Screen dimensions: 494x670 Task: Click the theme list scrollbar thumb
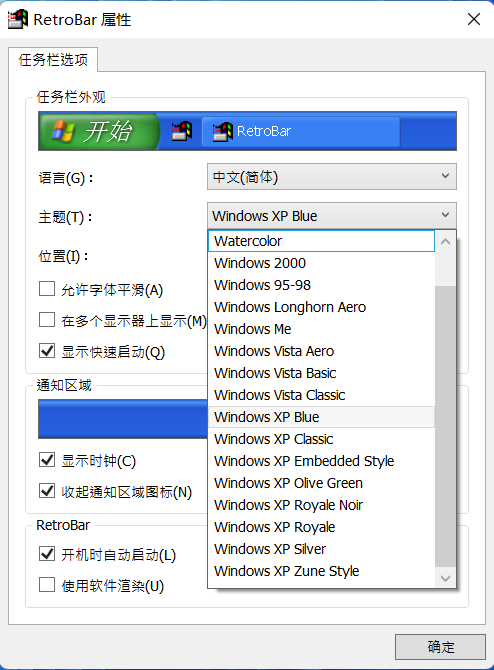(x=445, y=427)
